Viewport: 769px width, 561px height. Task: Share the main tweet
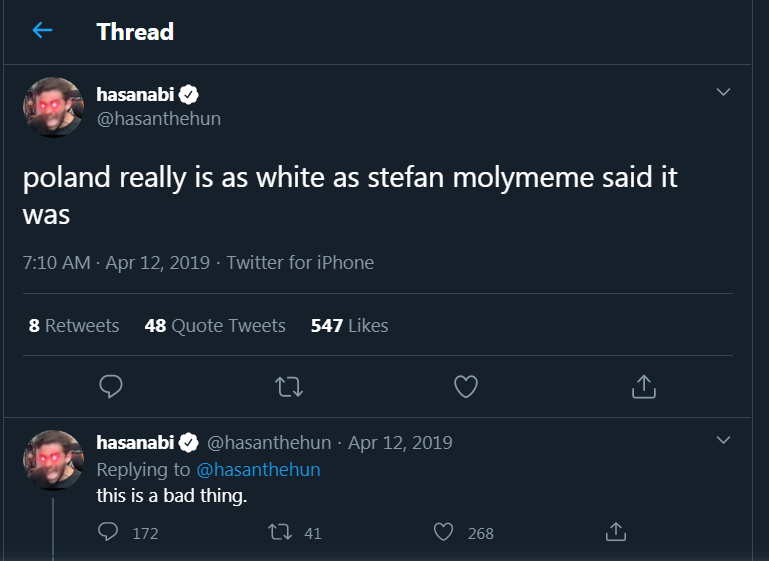tap(644, 386)
